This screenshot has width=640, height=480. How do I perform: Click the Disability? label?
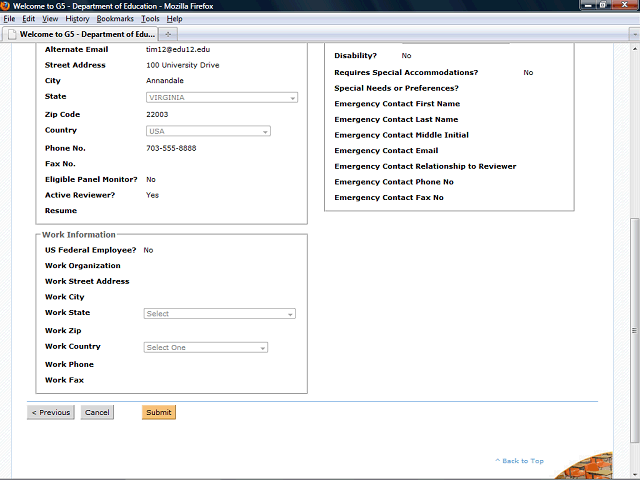pos(356,56)
